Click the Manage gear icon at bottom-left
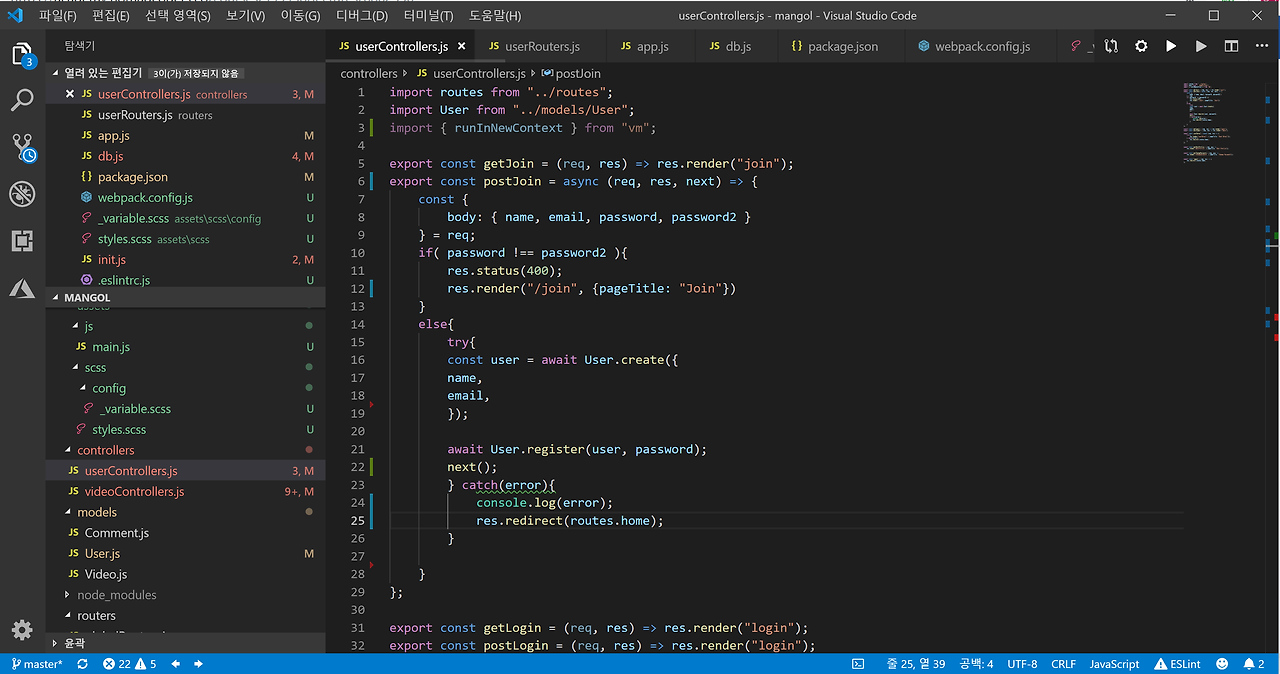Image resolution: width=1280 pixels, height=674 pixels. (22, 629)
